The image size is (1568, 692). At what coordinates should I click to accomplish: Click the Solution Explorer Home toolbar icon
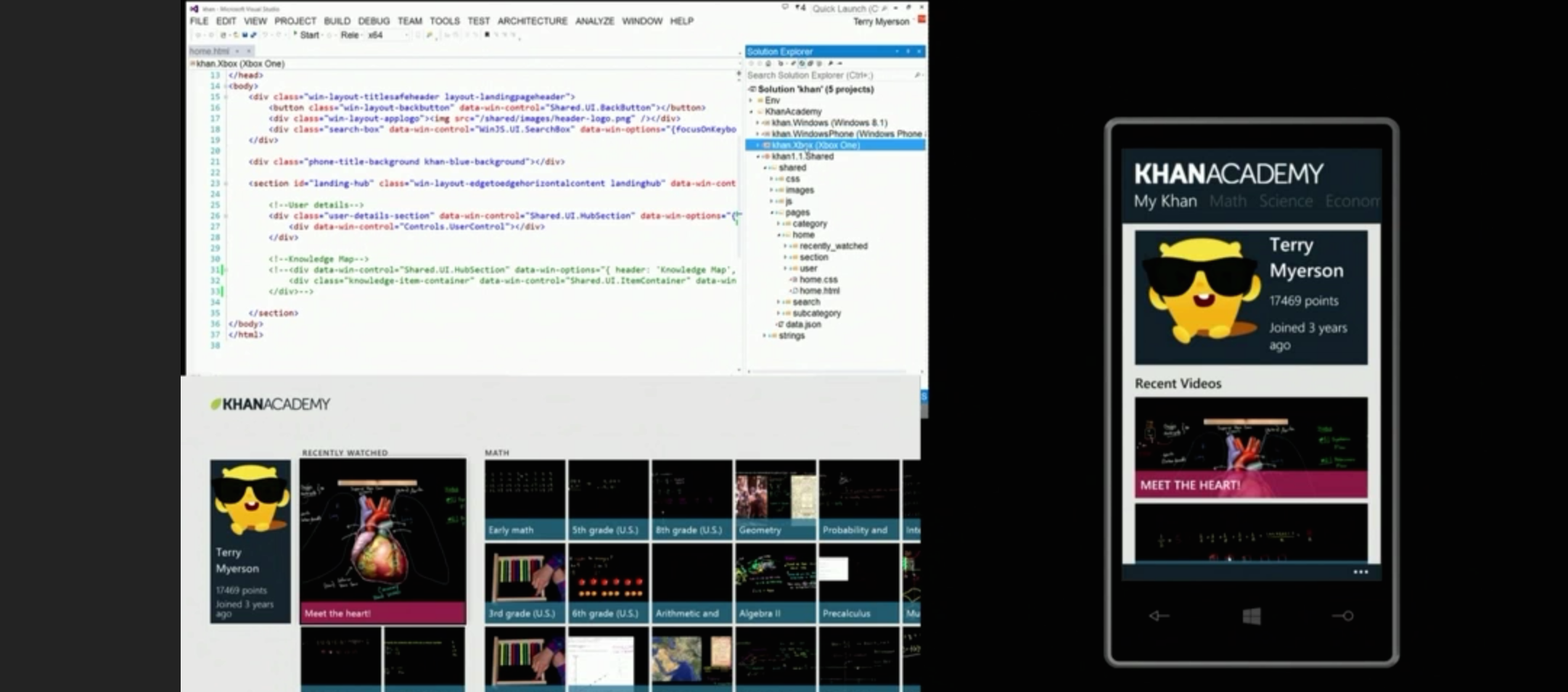768,63
